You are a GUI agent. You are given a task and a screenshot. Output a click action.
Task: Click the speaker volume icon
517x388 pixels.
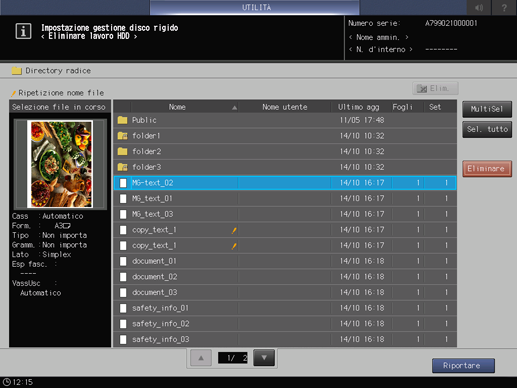tap(479, 7)
